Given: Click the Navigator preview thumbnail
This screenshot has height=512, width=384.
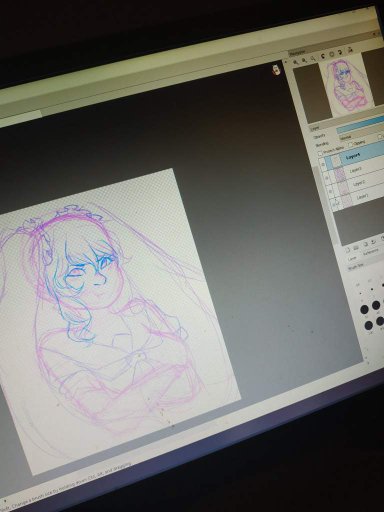Looking at the screenshot, I should coord(348,87).
